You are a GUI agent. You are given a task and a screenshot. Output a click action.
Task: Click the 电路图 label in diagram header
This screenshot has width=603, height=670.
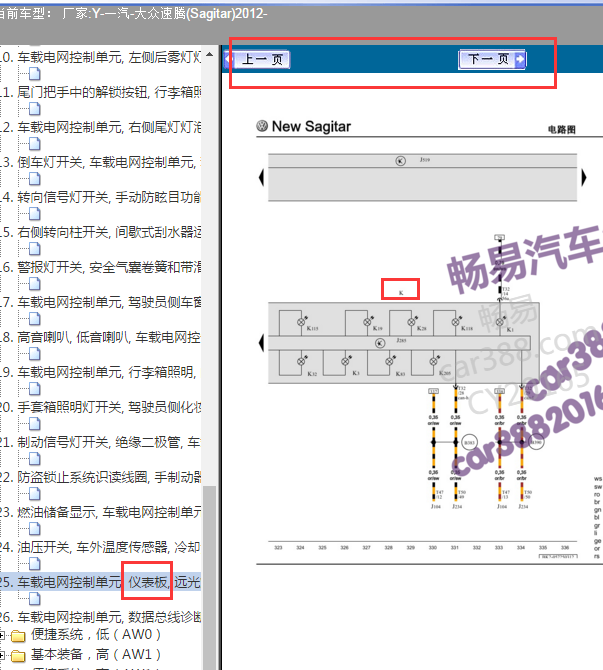click(x=562, y=129)
